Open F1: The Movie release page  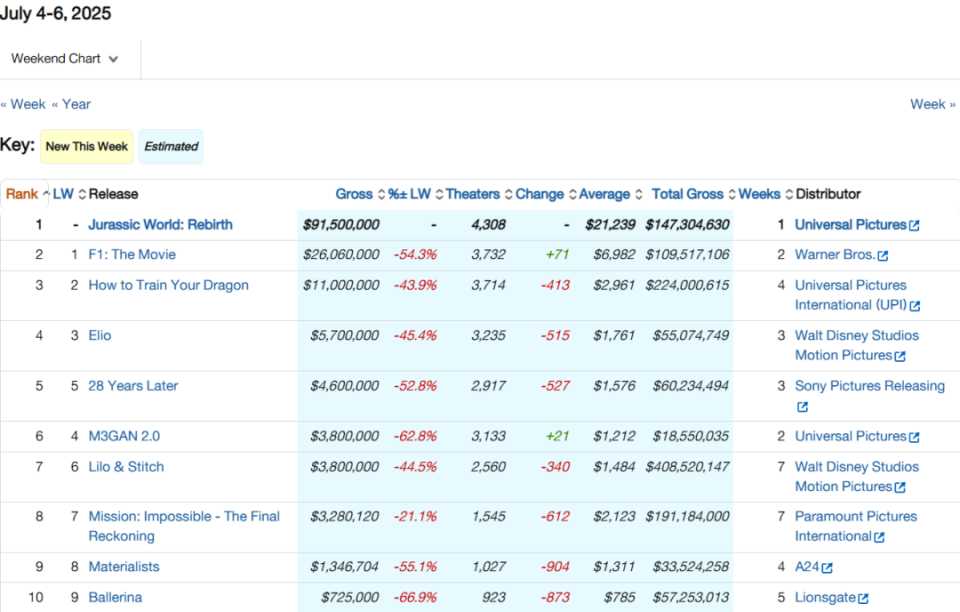[132, 255]
